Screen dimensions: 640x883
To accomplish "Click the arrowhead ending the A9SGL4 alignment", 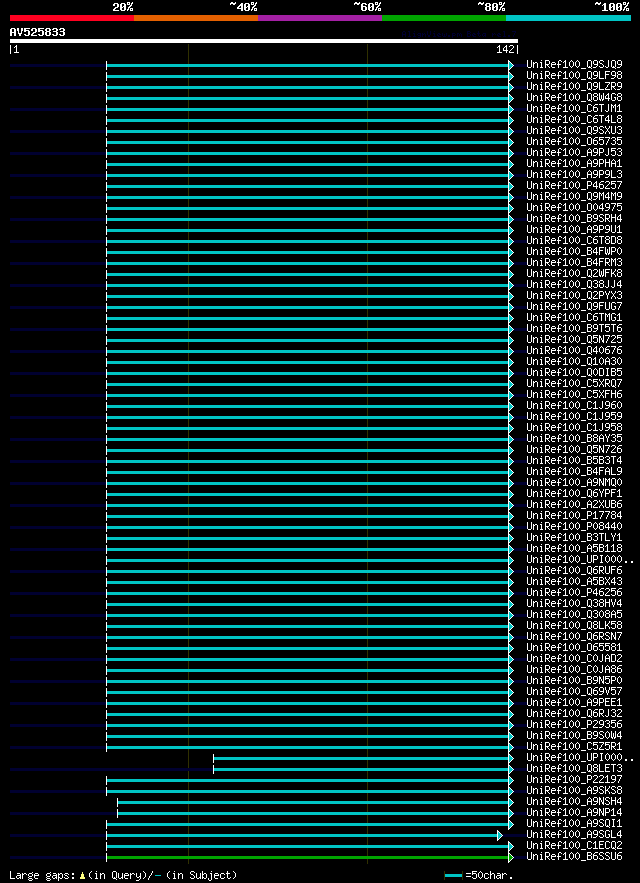I will 500,835.
